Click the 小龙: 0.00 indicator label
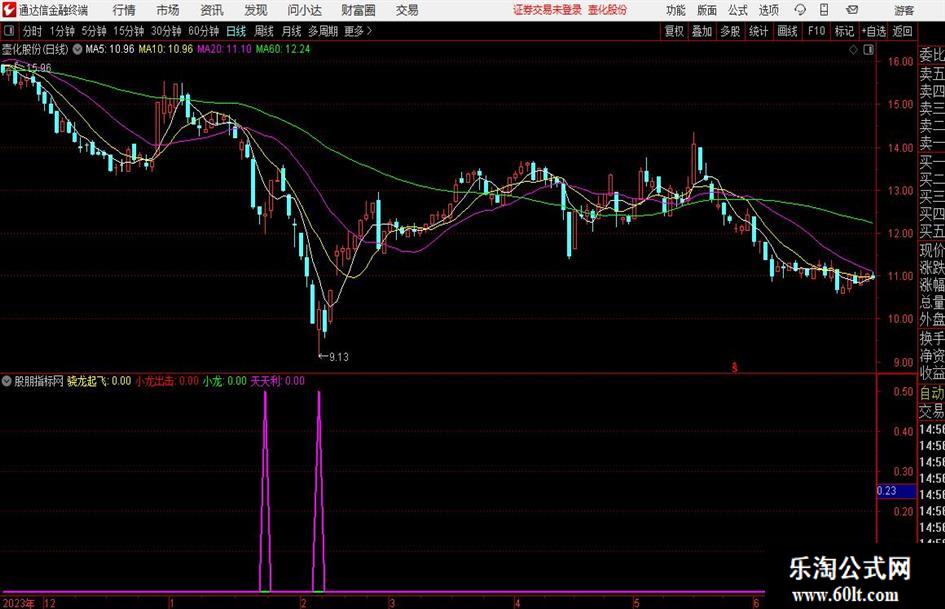Screen dimensions: 945x609 [225, 381]
